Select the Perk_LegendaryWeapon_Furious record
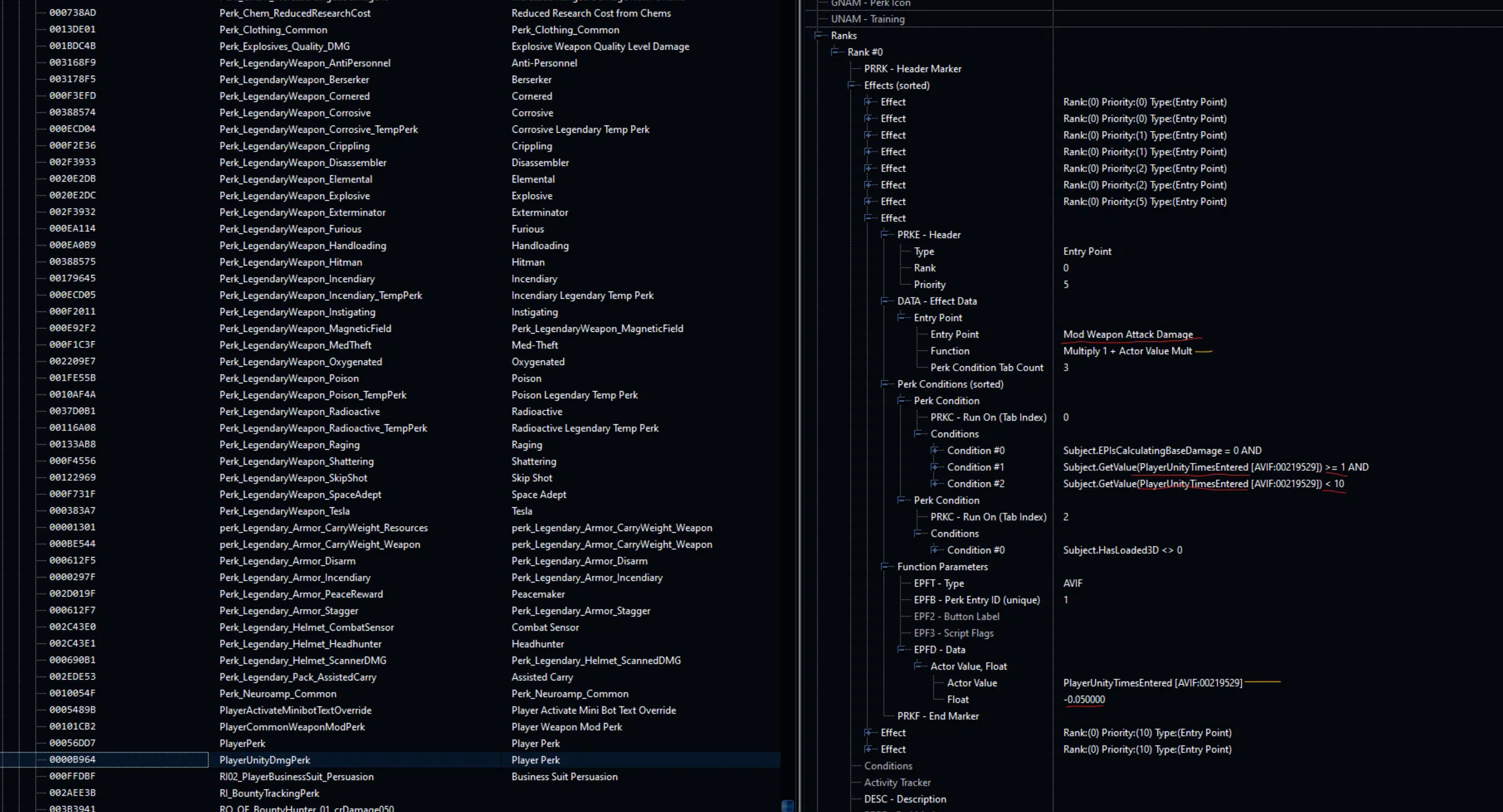This screenshot has width=1503, height=812. point(290,229)
